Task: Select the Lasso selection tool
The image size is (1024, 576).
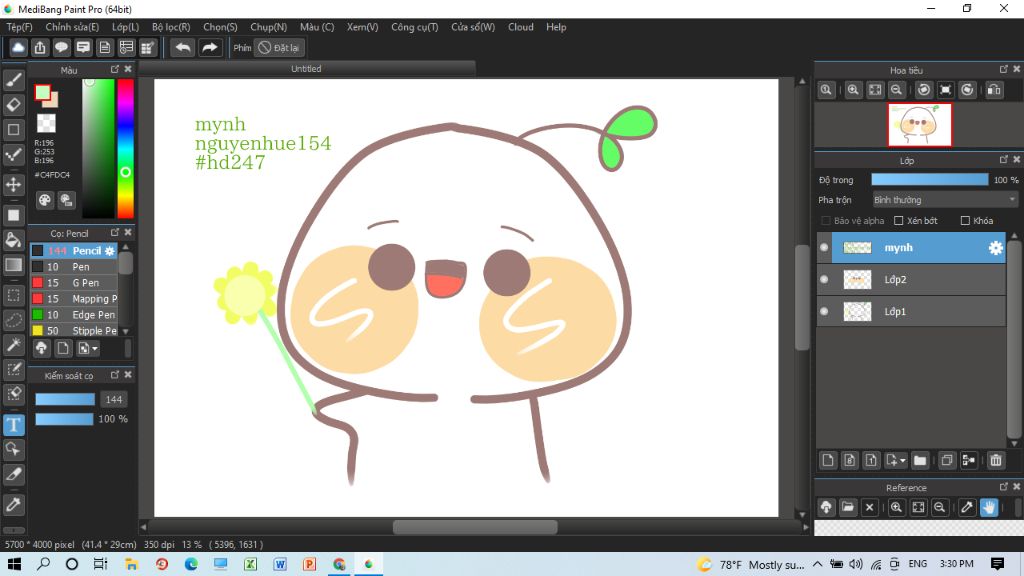Action: point(14,320)
